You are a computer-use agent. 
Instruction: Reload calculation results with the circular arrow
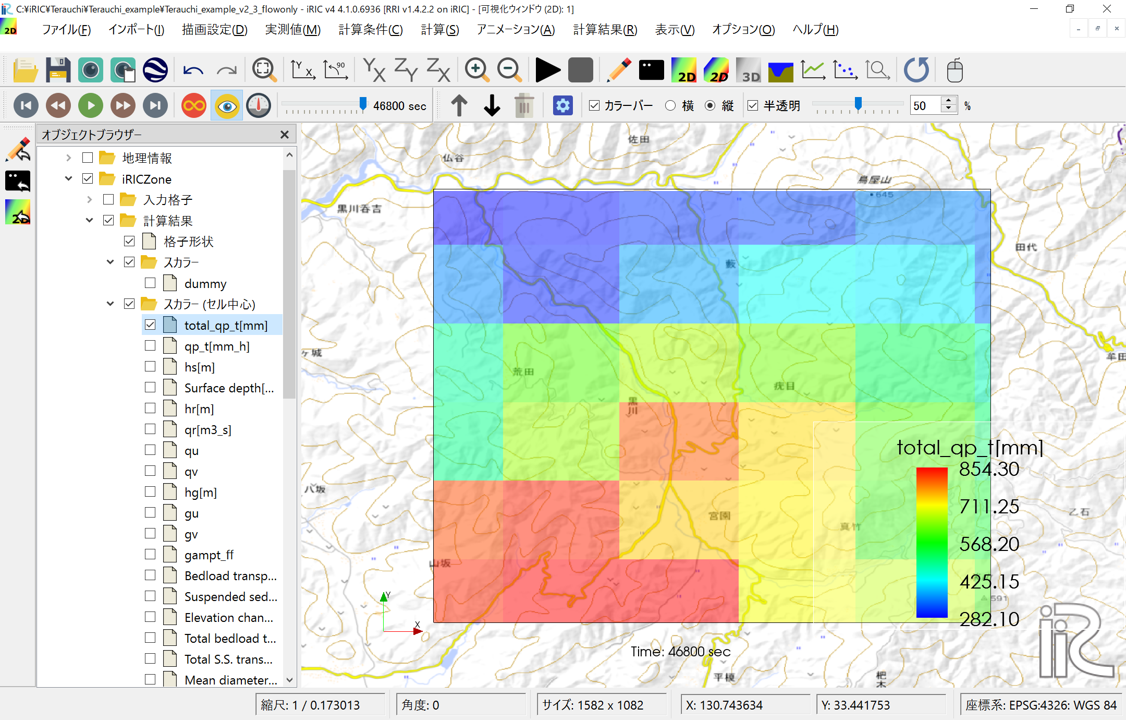coord(916,70)
